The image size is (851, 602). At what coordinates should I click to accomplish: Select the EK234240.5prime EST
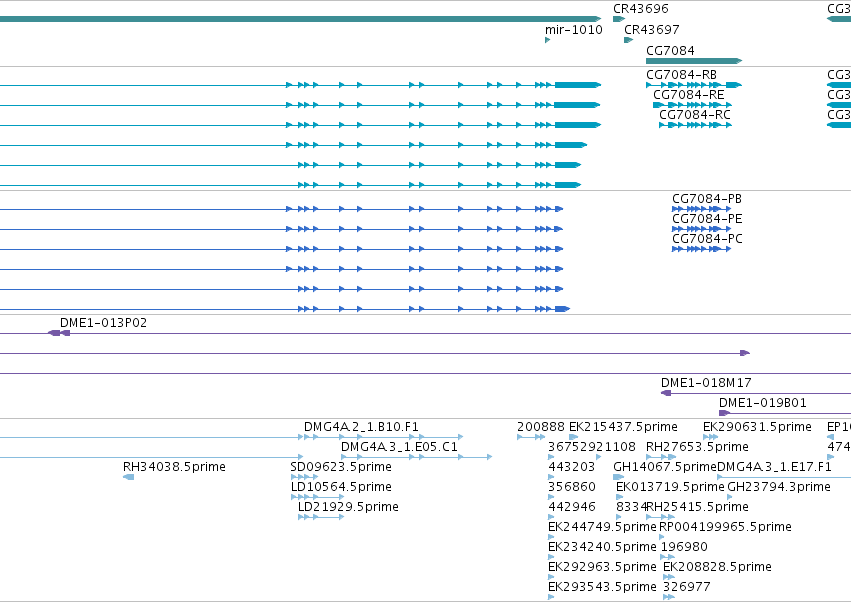pyautogui.click(x=551, y=557)
